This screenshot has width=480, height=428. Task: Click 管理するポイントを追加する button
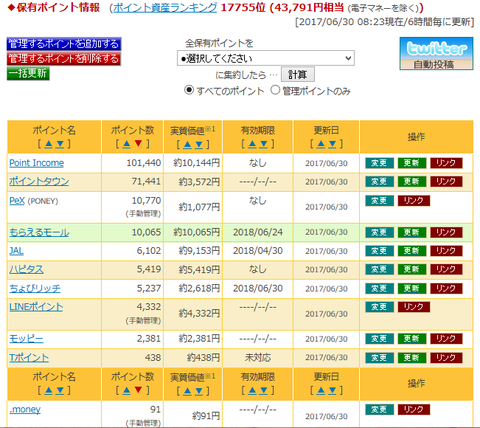(64, 44)
